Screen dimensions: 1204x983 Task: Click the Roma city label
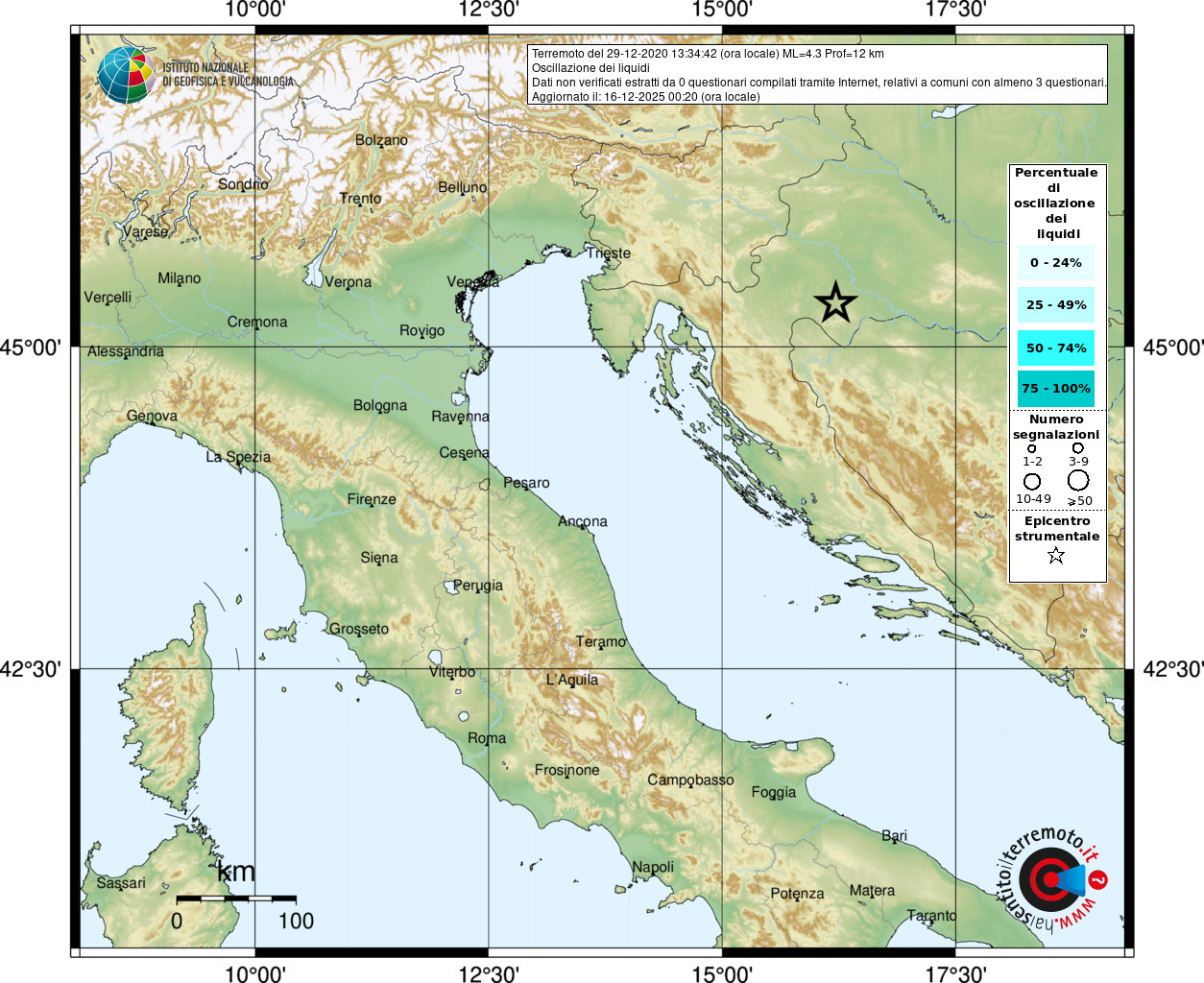tap(487, 738)
